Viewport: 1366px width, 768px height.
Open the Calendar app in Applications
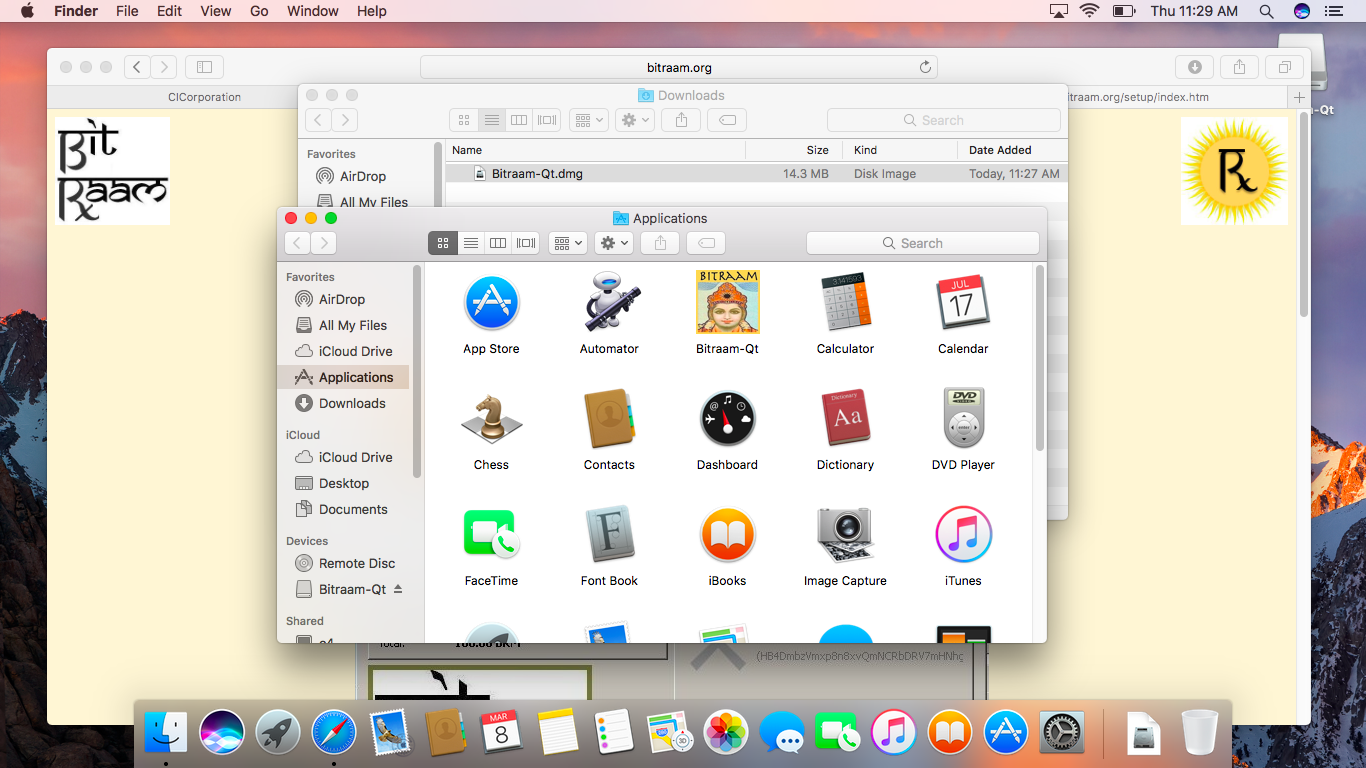(963, 303)
